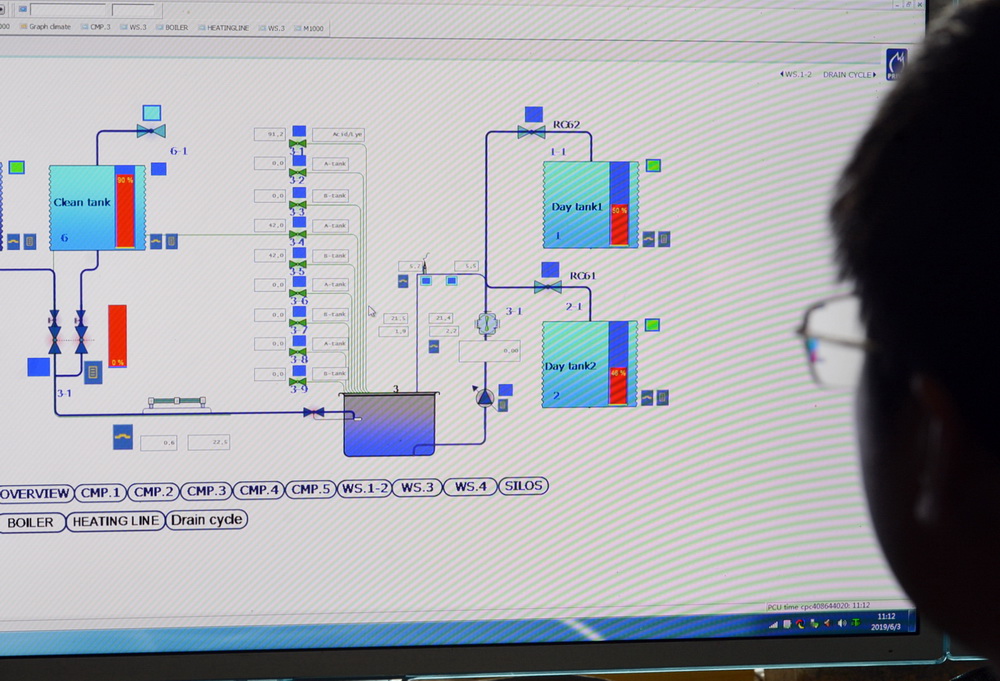Open the trend icon next to Day tank1
The image size is (1000, 681).
(x=649, y=239)
